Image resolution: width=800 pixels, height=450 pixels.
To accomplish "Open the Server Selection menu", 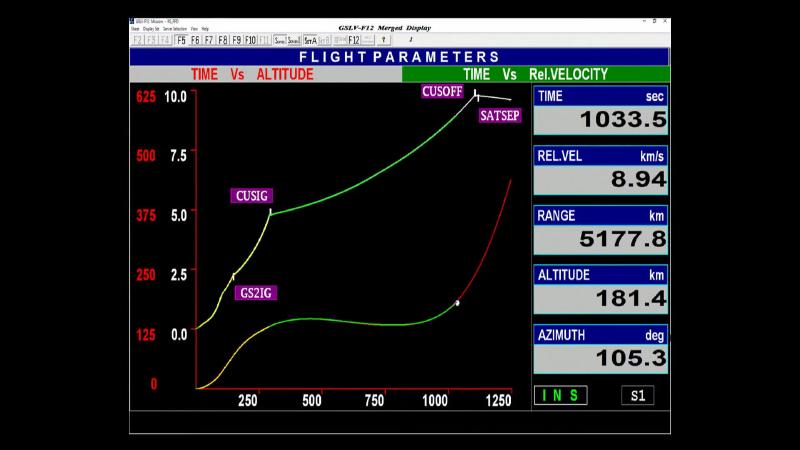I will (x=175, y=29).
